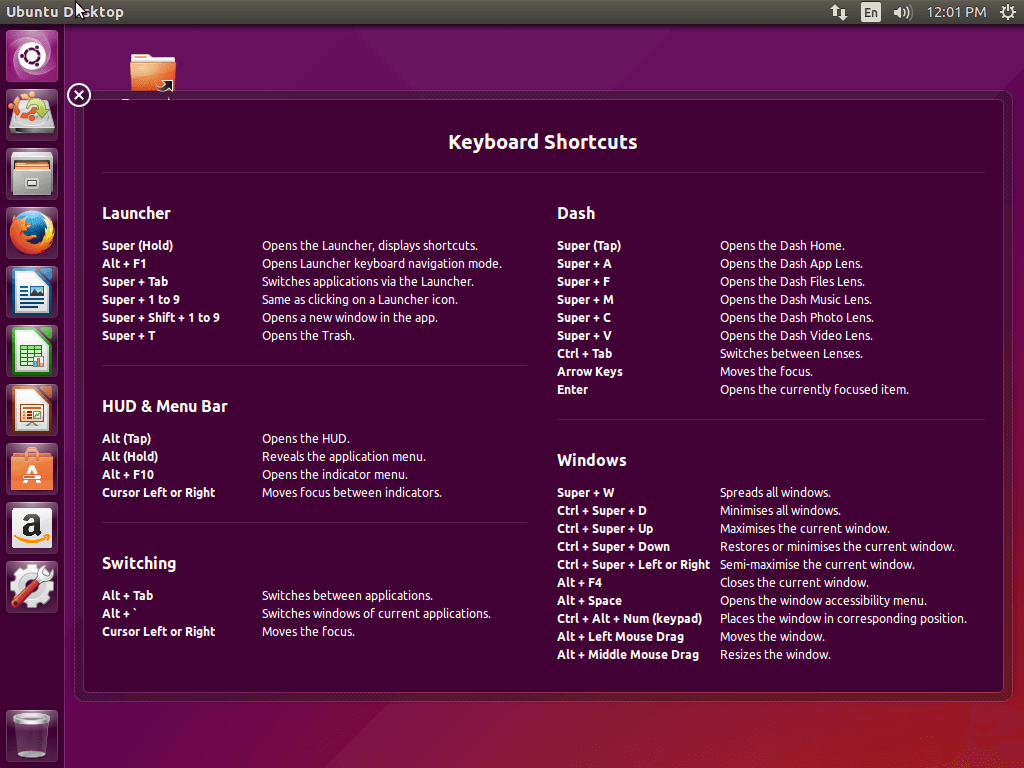Image resolution: width=1024 pixels, height=768 pixels.
Task: Click the Alt + F1 shortcut text
Action: click(x=124, y=264)
